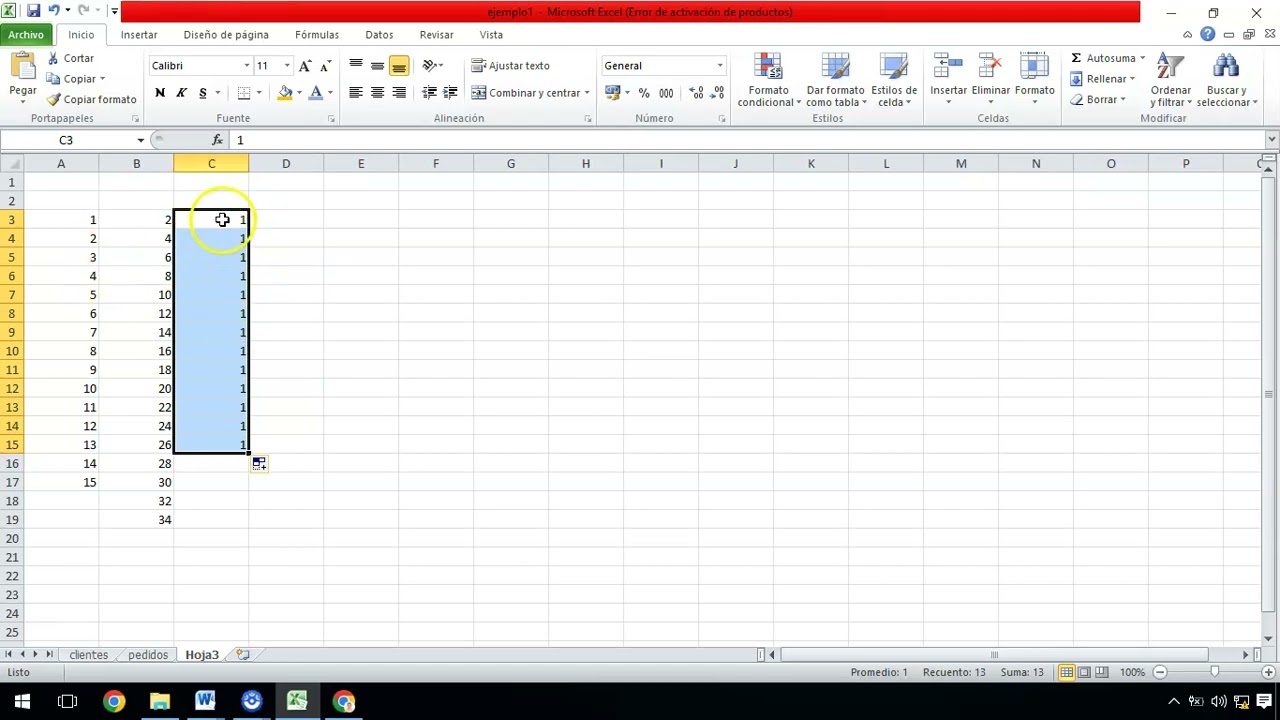Switch to the clientes sheet

[89, 655]
